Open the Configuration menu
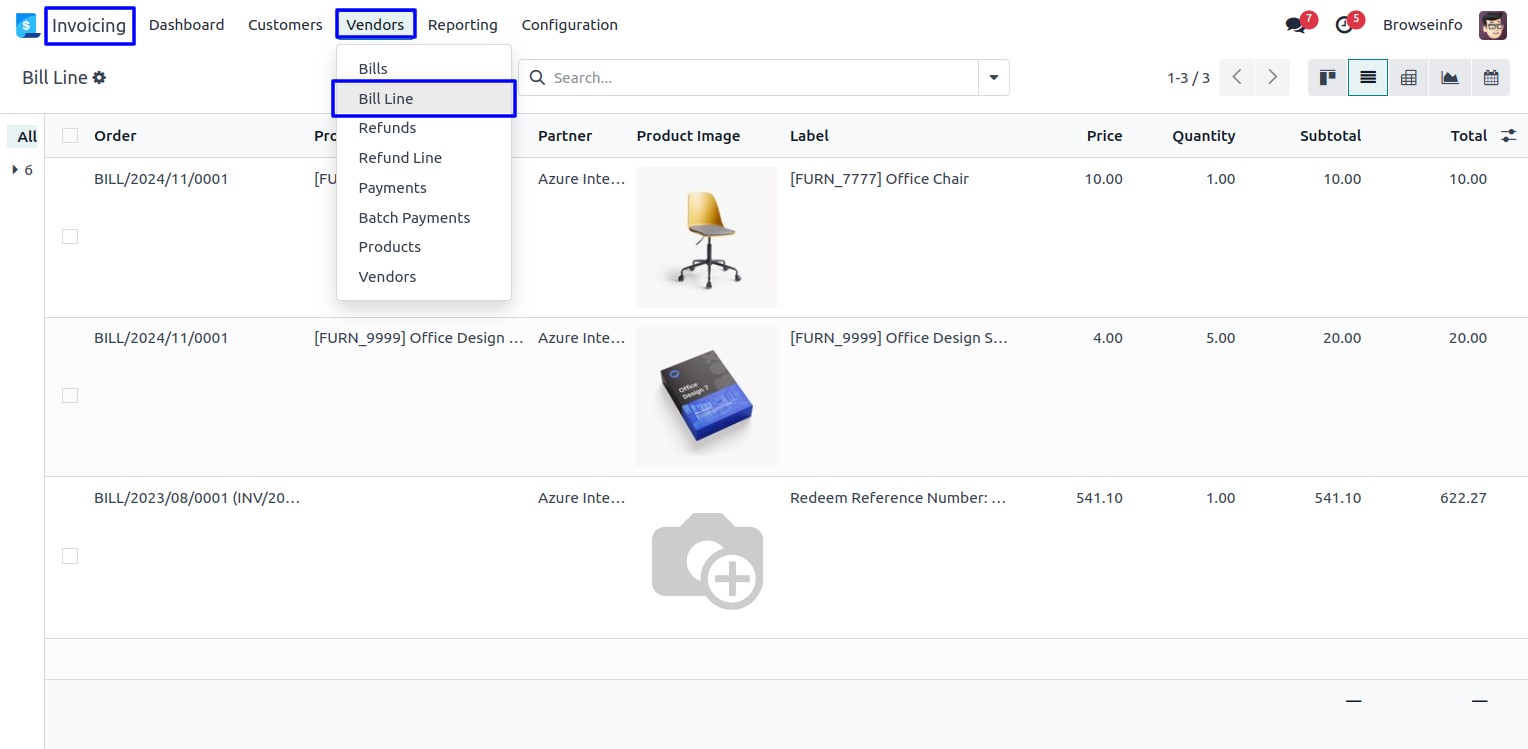1528x749 pixels. (x=570, y=25)
